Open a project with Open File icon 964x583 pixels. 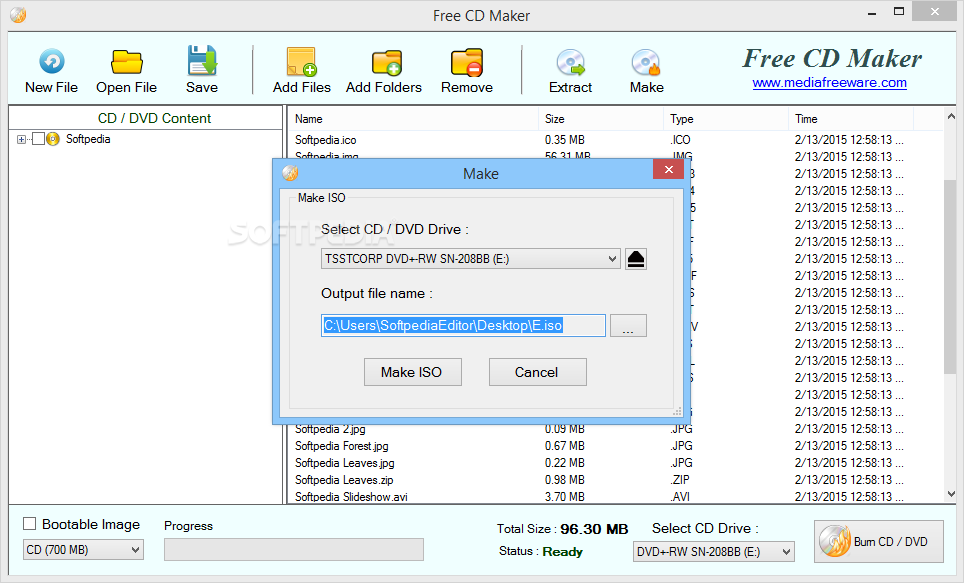pos(127,61)
